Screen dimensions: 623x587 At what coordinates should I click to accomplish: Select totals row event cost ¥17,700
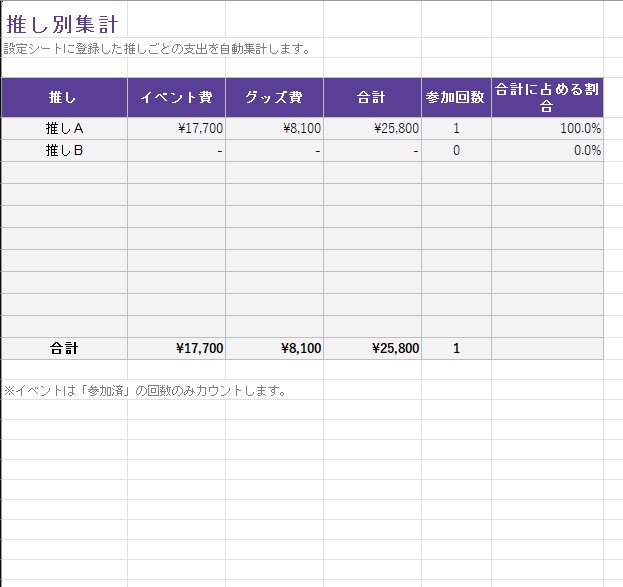176,349
